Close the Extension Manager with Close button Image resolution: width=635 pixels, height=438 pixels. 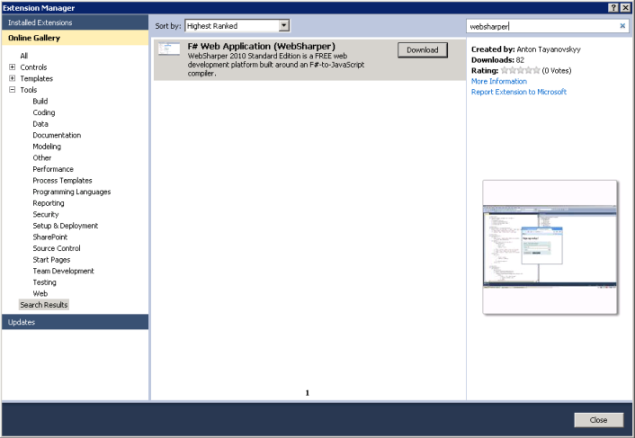click(599, 420)
